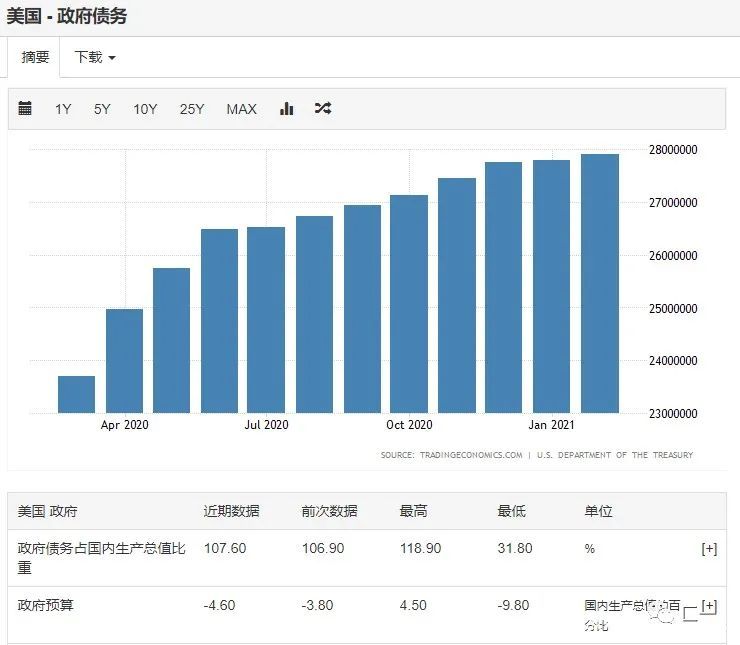Screen dimensions: 740x645
Task: Click the 美国 政府 table header
Action: (x=47, y=511)
